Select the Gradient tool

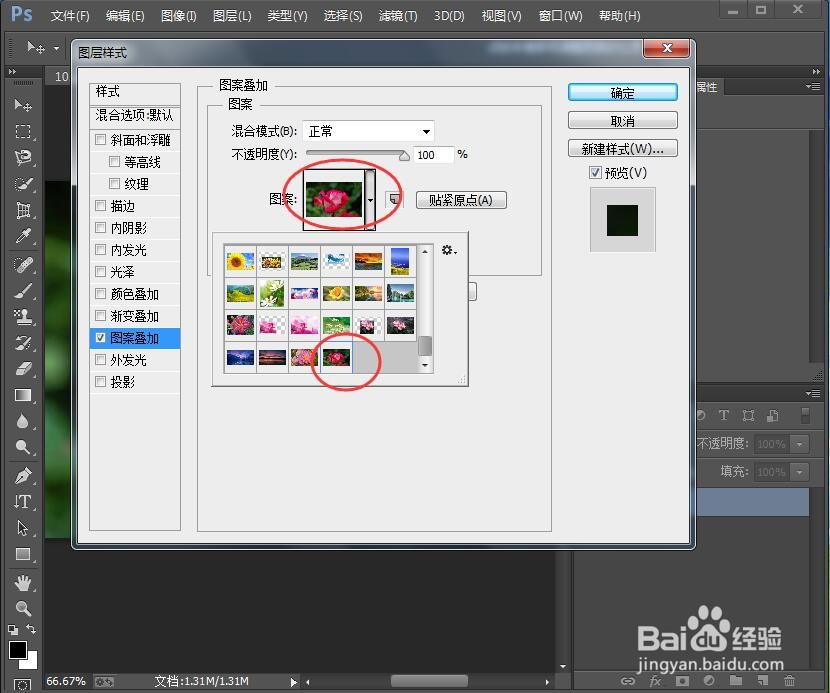click(23, 395)
